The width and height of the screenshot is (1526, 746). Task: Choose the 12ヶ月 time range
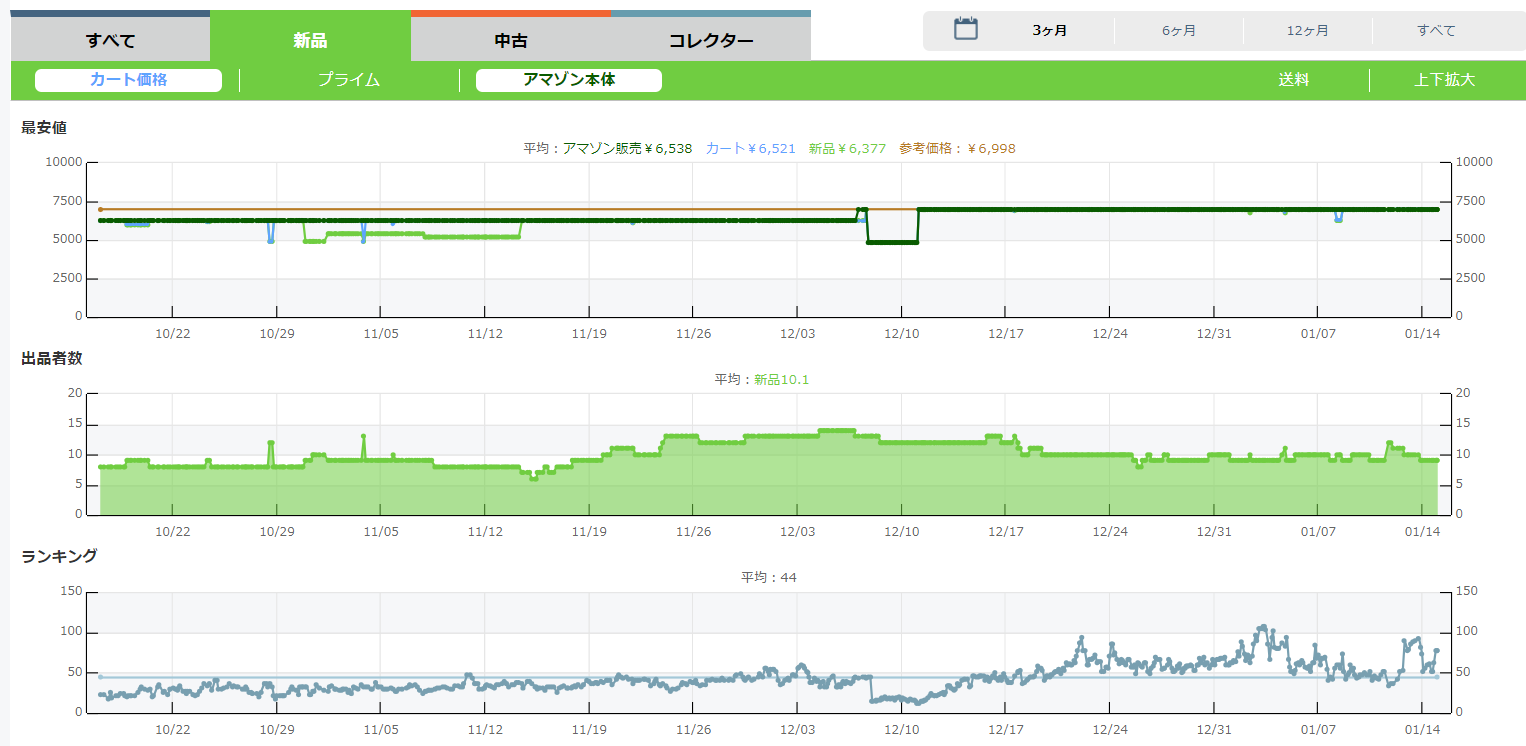pyautogui.click(x=1308, y=31)
